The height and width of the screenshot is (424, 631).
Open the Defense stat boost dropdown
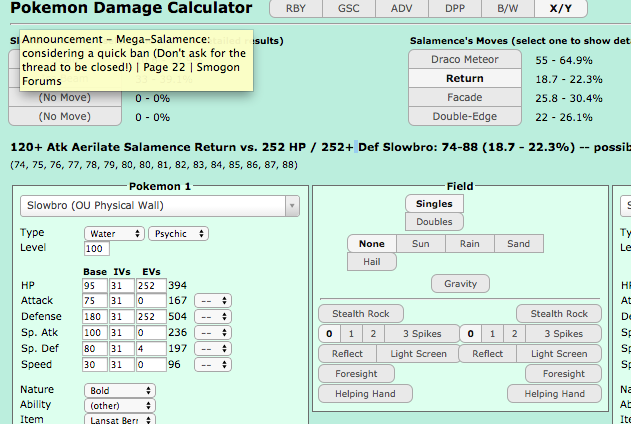(x=213, y=317)
